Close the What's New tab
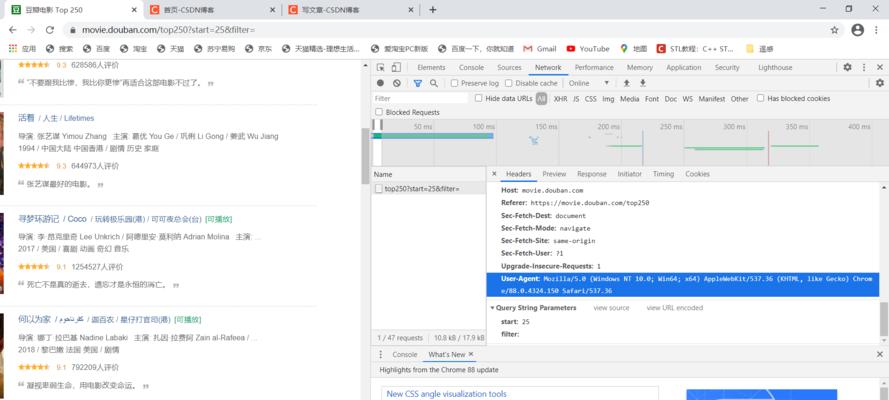Screen dimensions: 889x400 click(x=471, y=354)
